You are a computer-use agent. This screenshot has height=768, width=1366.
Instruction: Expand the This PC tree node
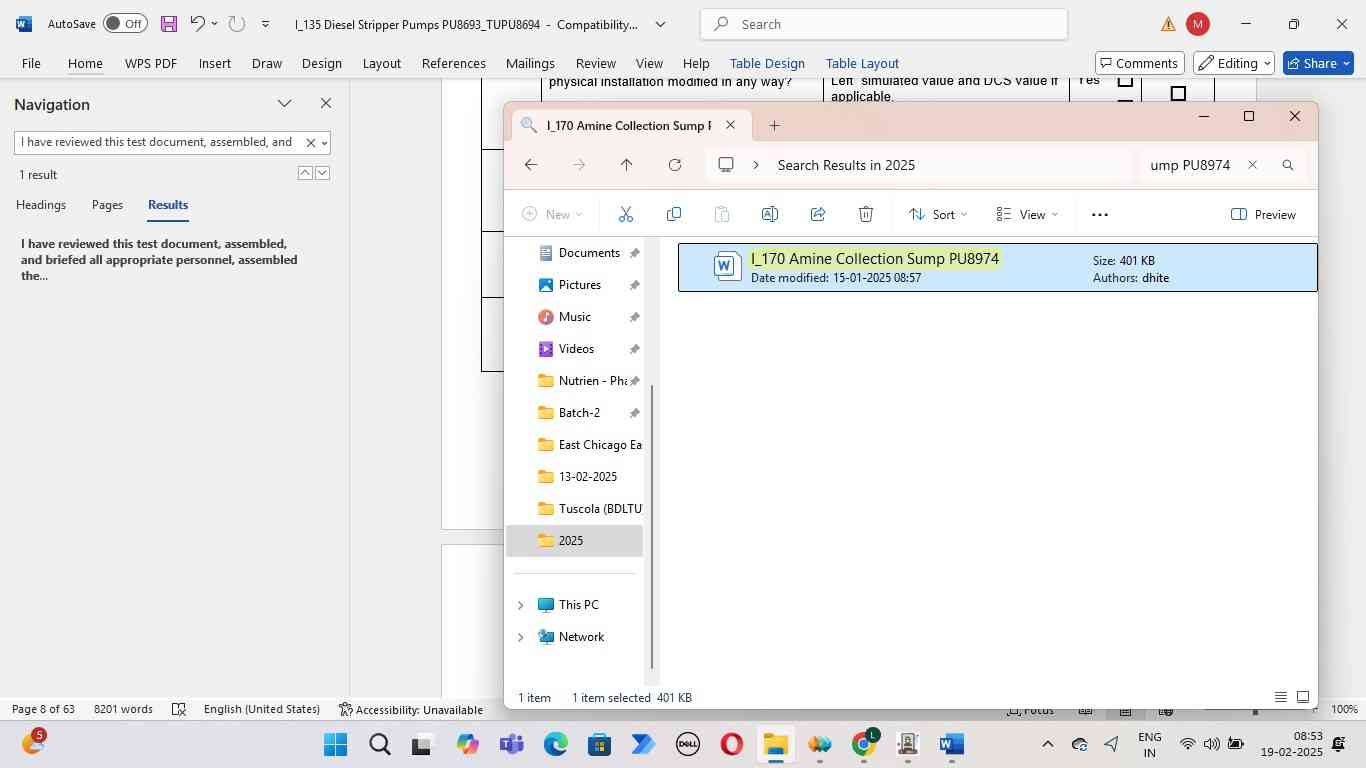(x=520, y=605)
